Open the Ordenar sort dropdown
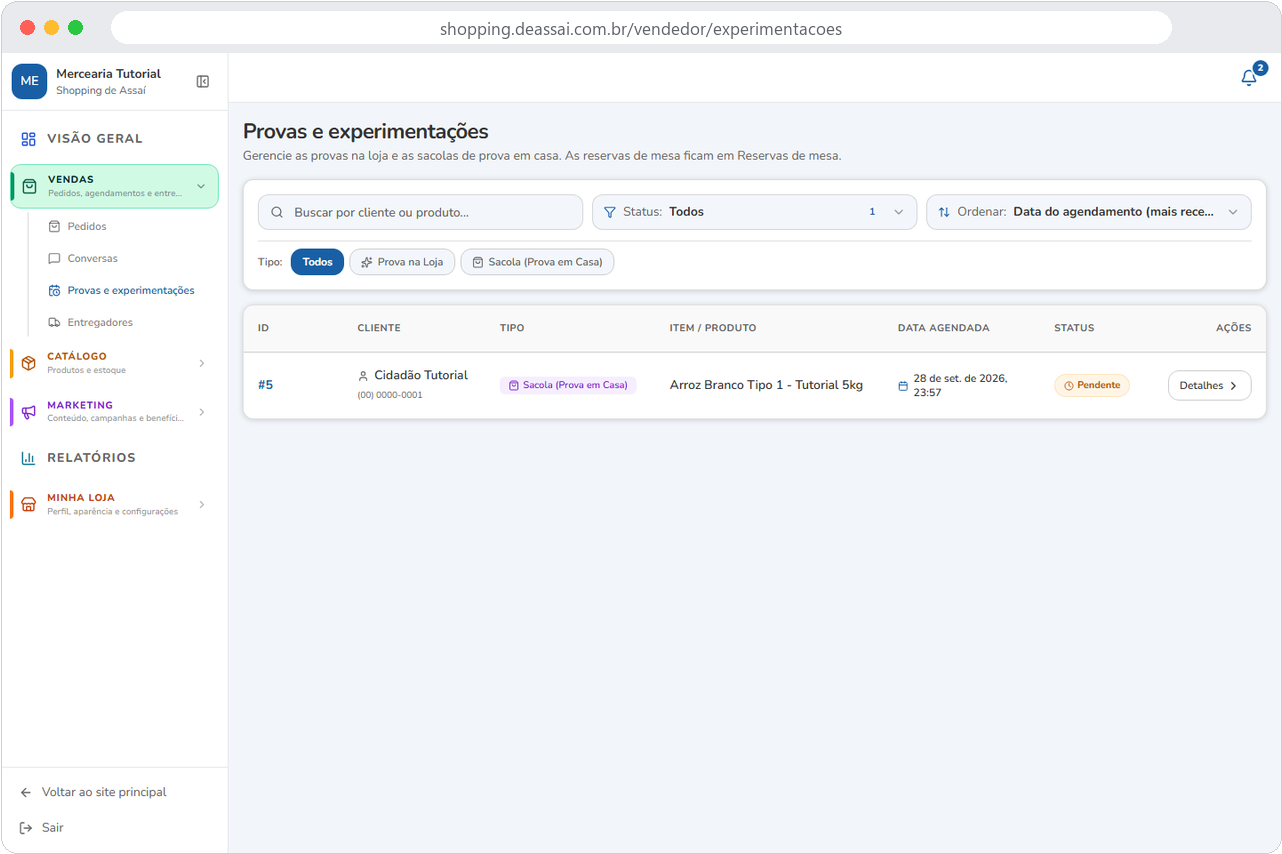This screenshot has height=854, width=1282. click(1088, 212)
